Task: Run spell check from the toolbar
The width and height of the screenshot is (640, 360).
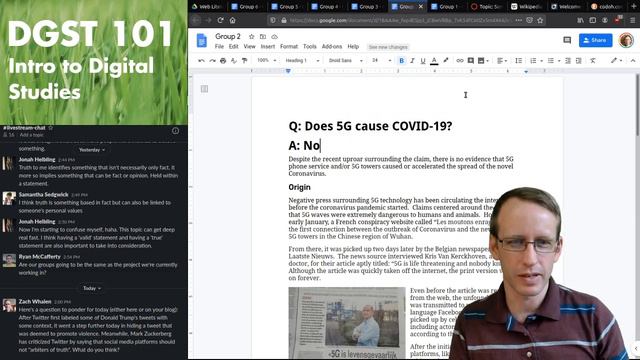Action: point(233,60)
